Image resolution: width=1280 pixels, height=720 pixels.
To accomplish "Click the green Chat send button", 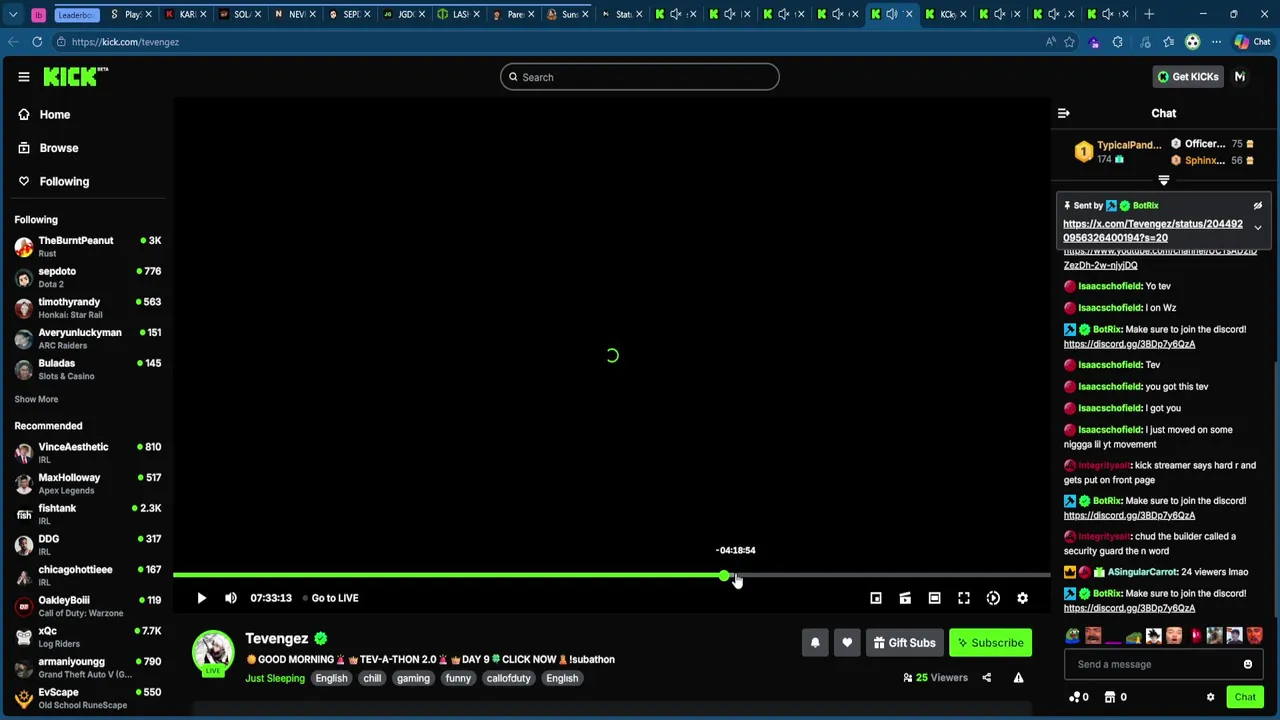I will click(x=1245, y=697).
